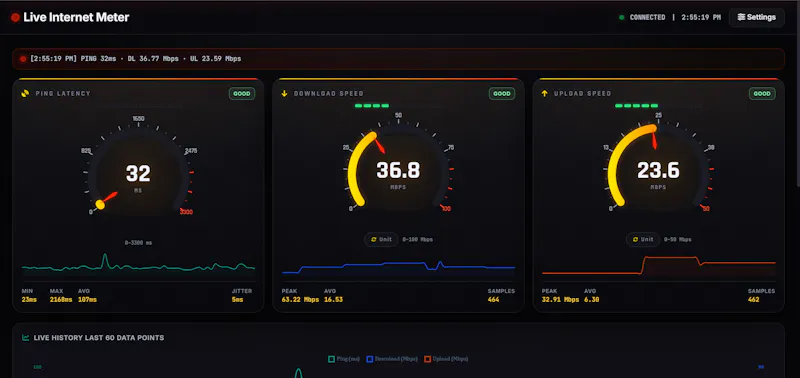Click the orange upload sparkline graph
800x378 pixels.
pyautogui.click(x=659, y=266)
